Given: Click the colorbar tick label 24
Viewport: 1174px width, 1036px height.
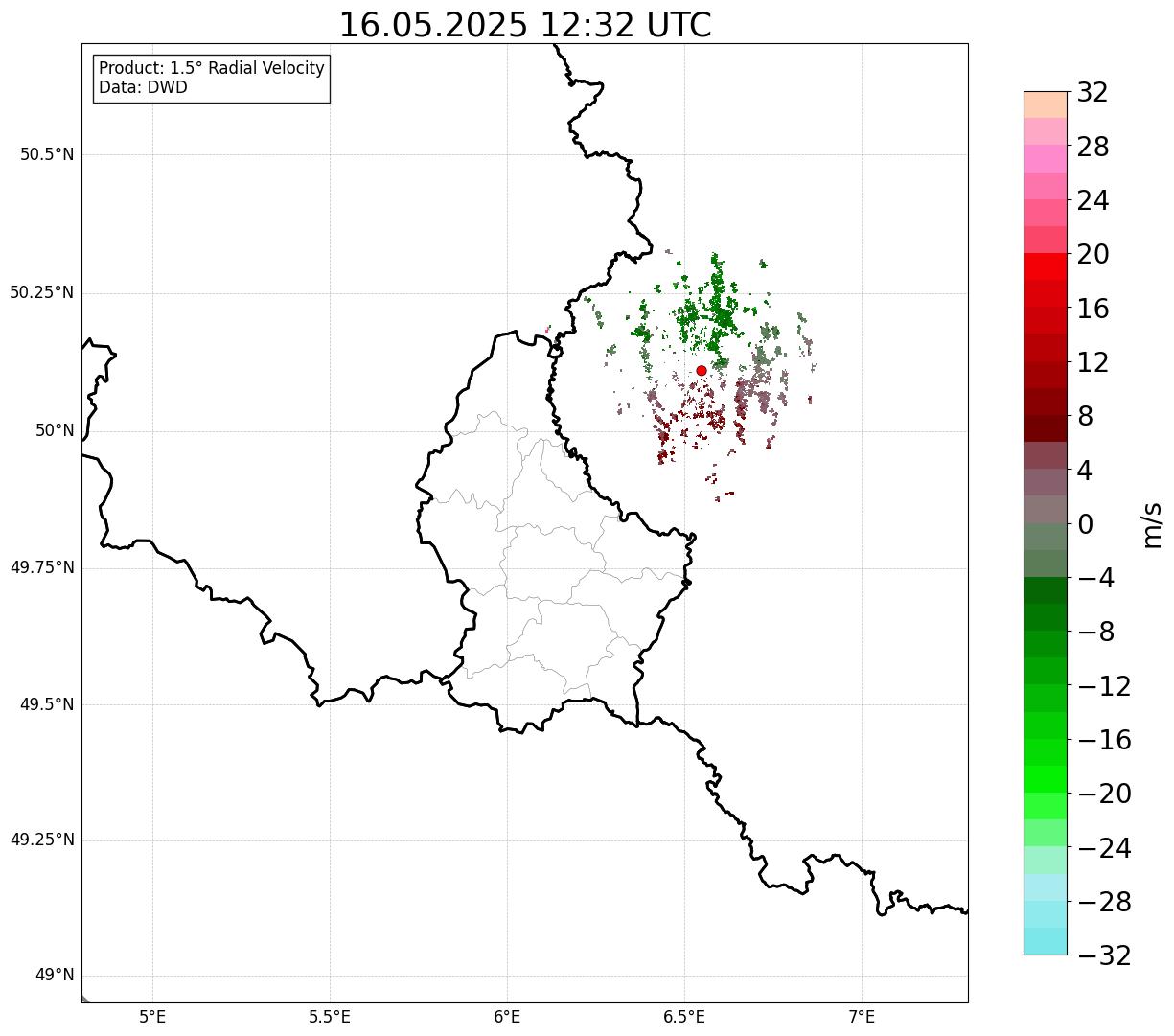Looking at the screenshot, I should [1093, 200].
